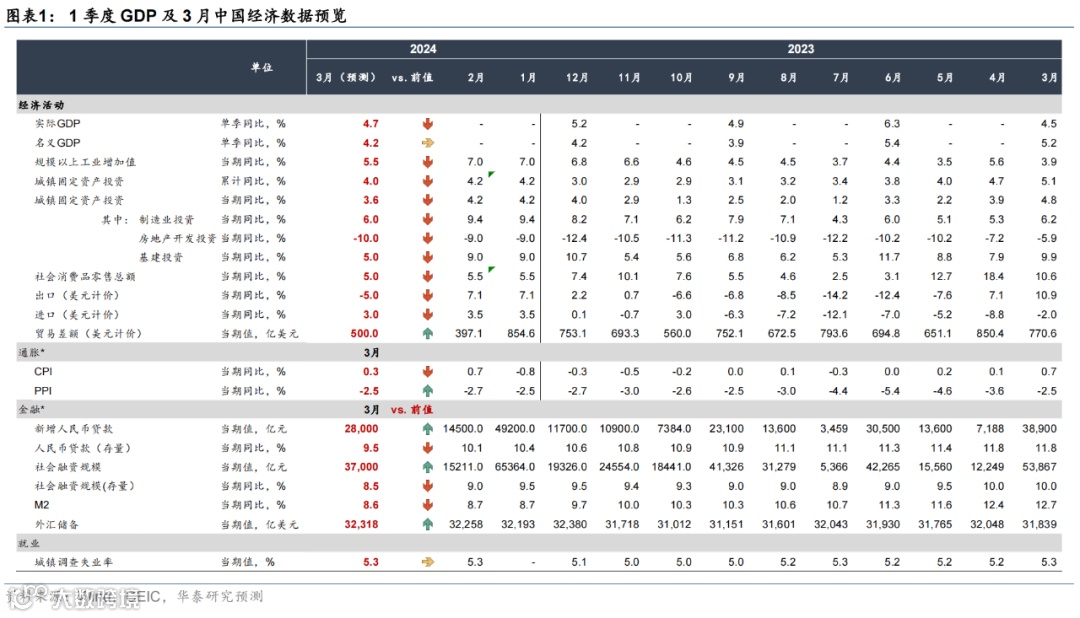Click the sideways arrow for 城镇调查失业率
This screenshot has height=618, width=1080.
pyautogui.click(x=428, y=562)
